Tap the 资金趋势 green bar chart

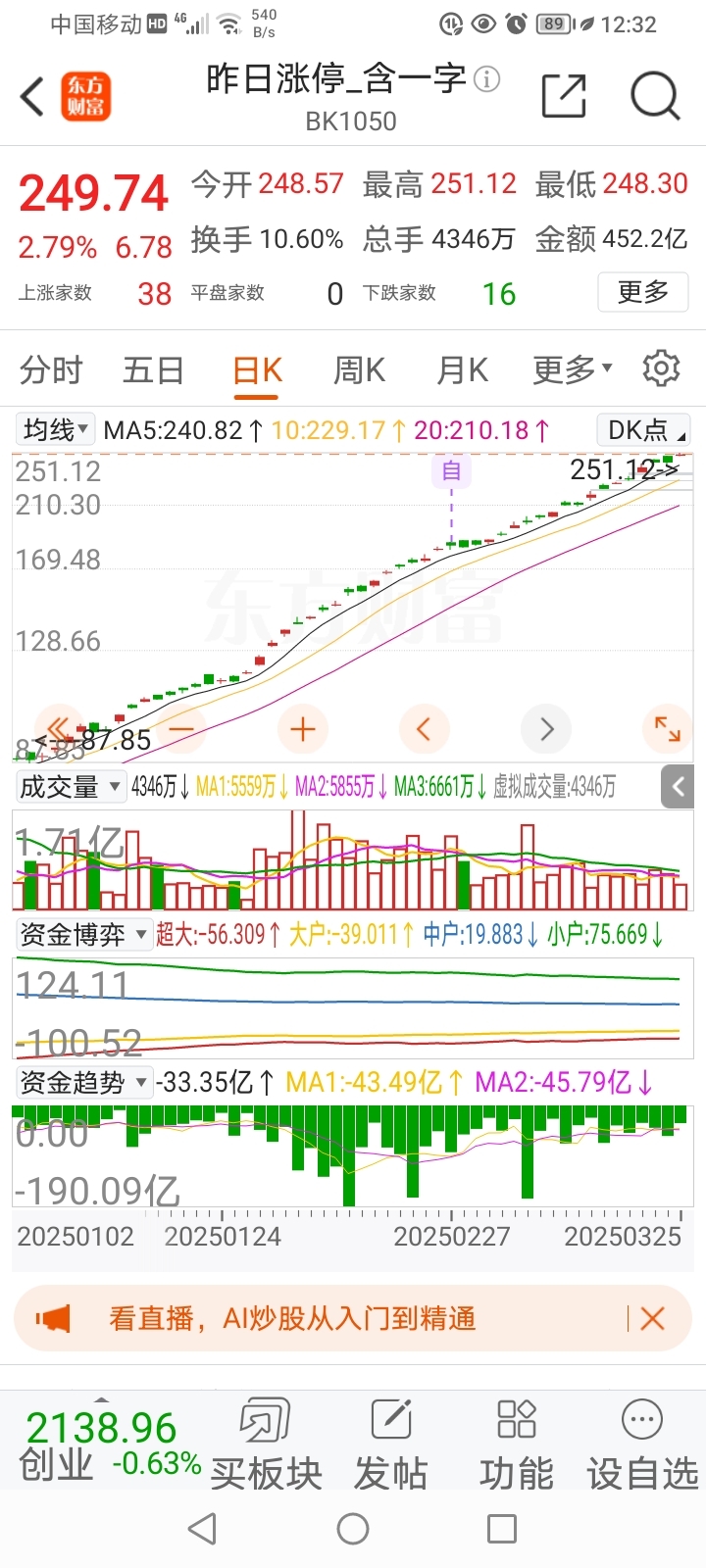(353, 1156)
